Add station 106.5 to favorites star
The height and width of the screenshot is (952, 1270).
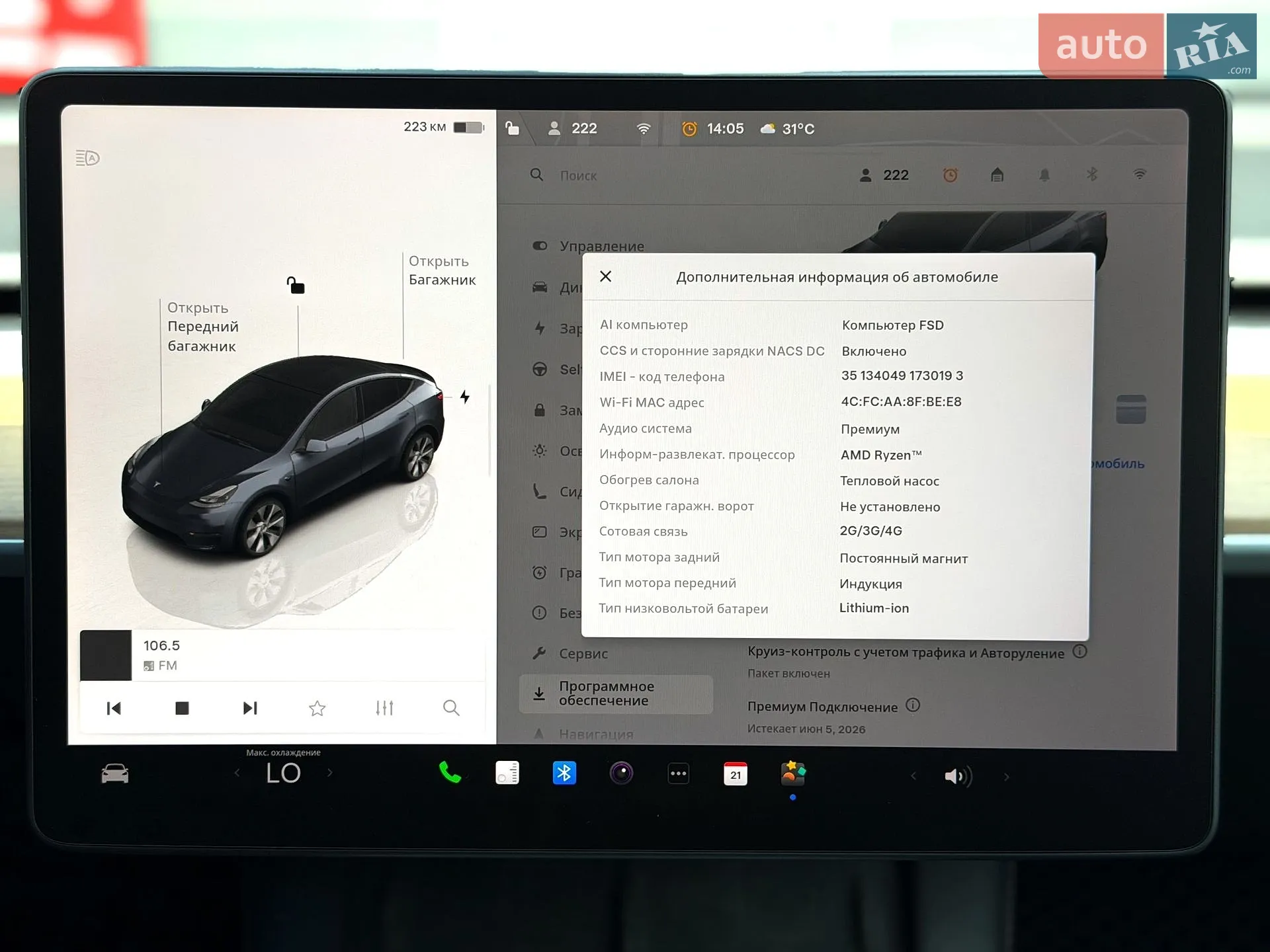317,708
